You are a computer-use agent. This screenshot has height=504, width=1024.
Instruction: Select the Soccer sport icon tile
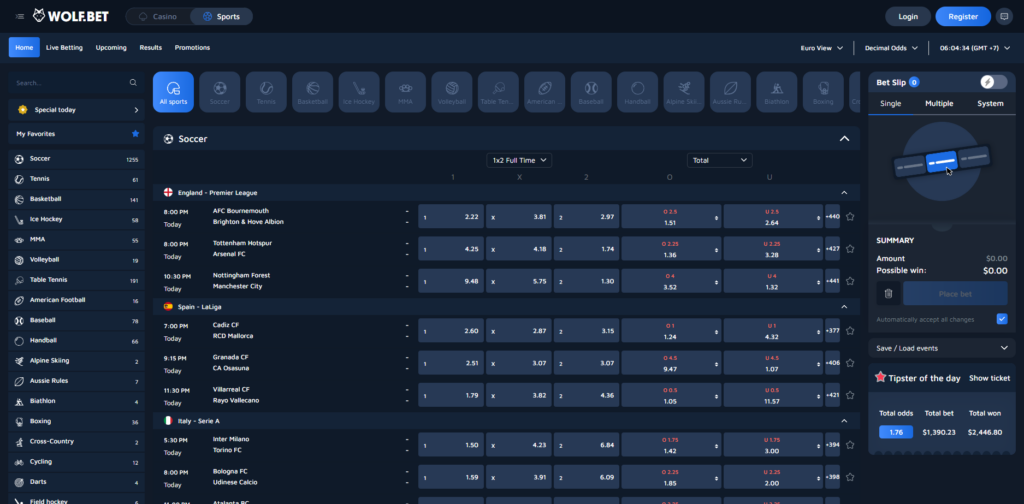click(x=219, y=92)
